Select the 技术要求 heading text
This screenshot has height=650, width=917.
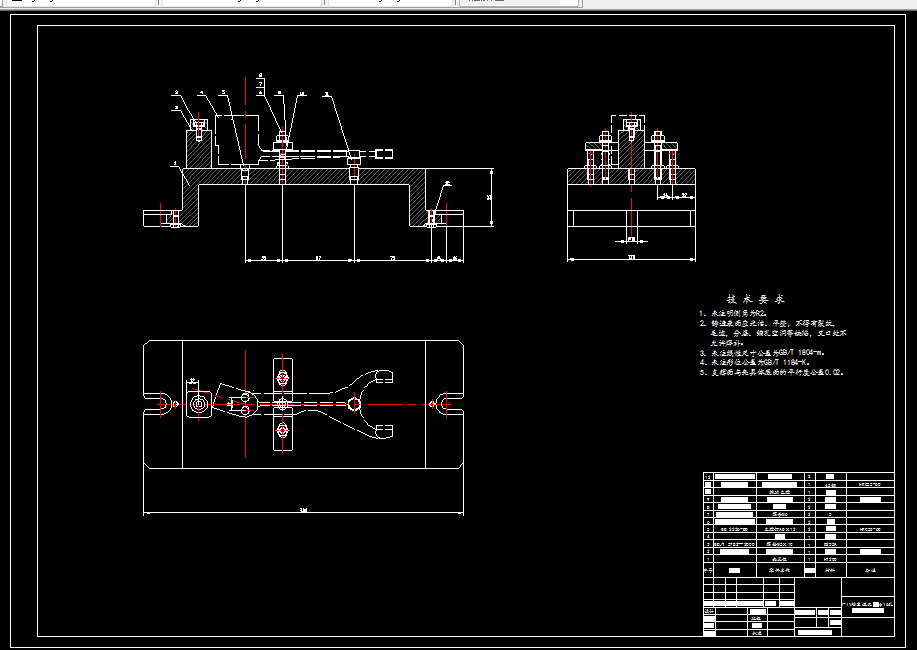coord(755,300)
